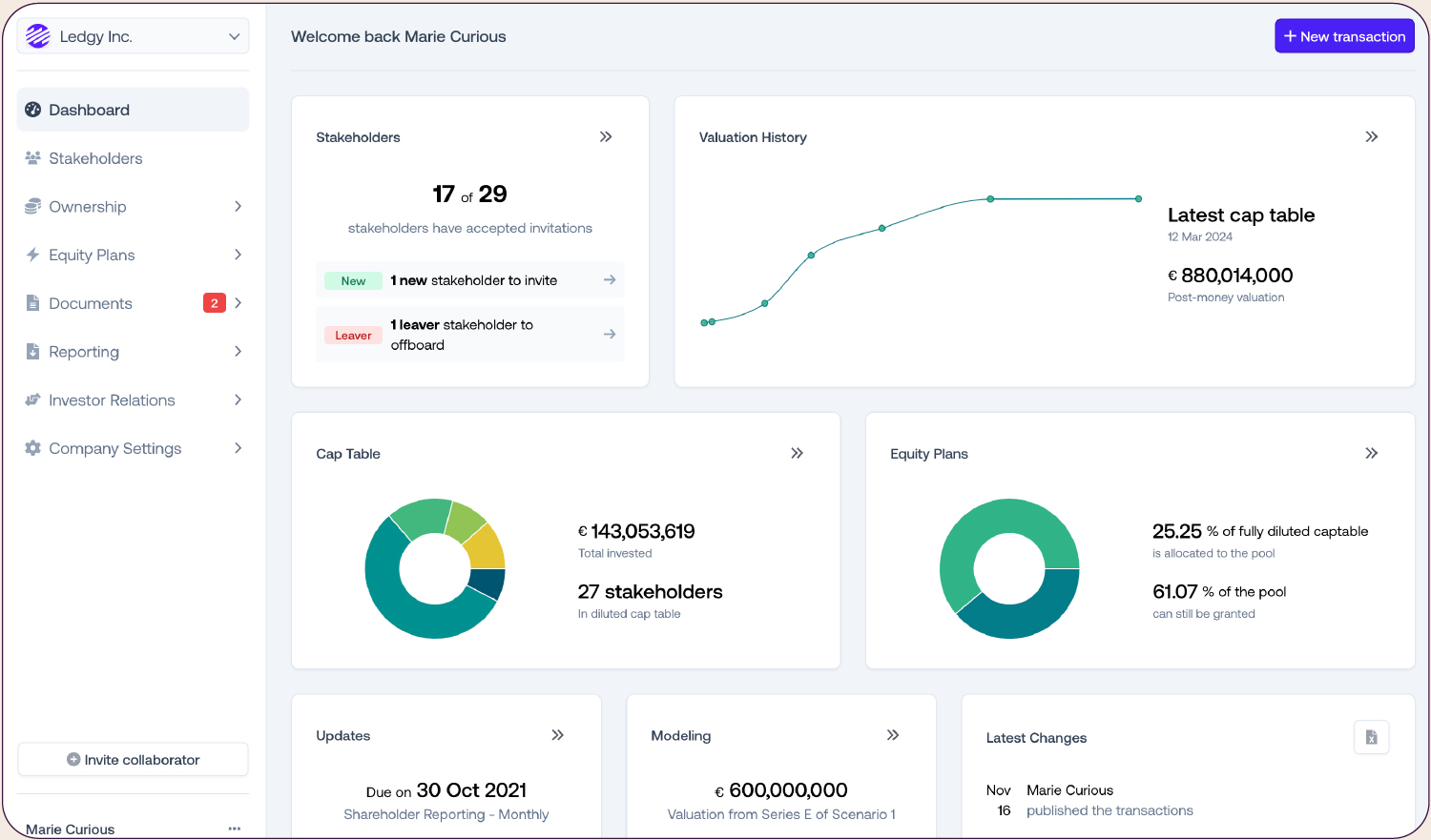Screen dimensions: 1431x840
Task: Select Dashboard in the sidebar menu
Action: 134,110
